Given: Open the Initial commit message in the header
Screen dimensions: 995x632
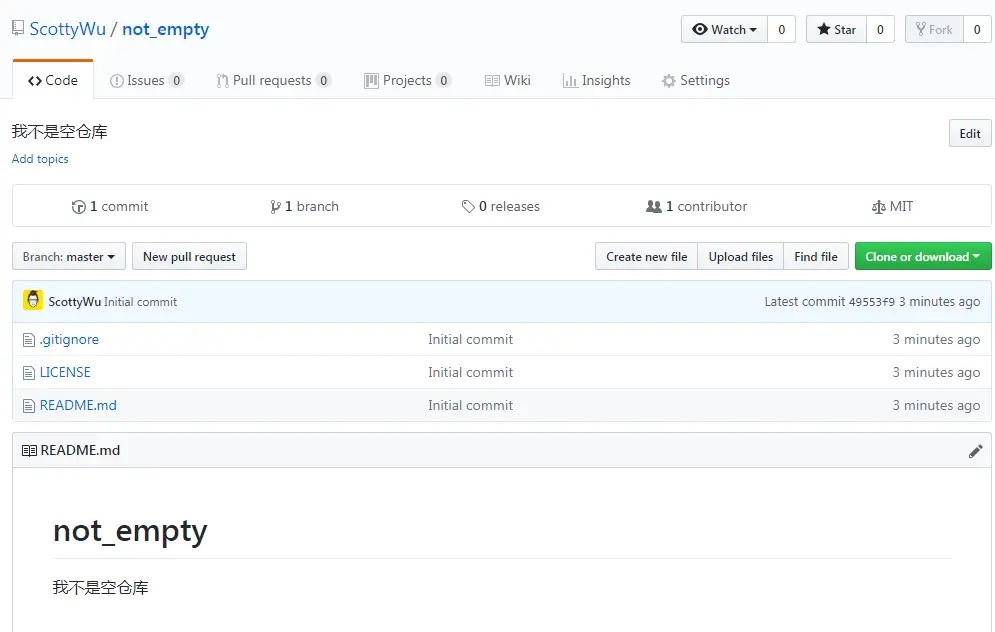Looking at the screenshot, I should pyautogui.click(x=140, y=302).
